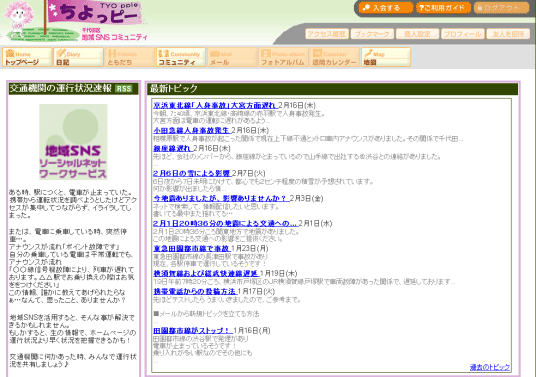This screenshot has height=377, width=536.
Task: Open the Map 地図 tab
Action: (x=386, y=57)
